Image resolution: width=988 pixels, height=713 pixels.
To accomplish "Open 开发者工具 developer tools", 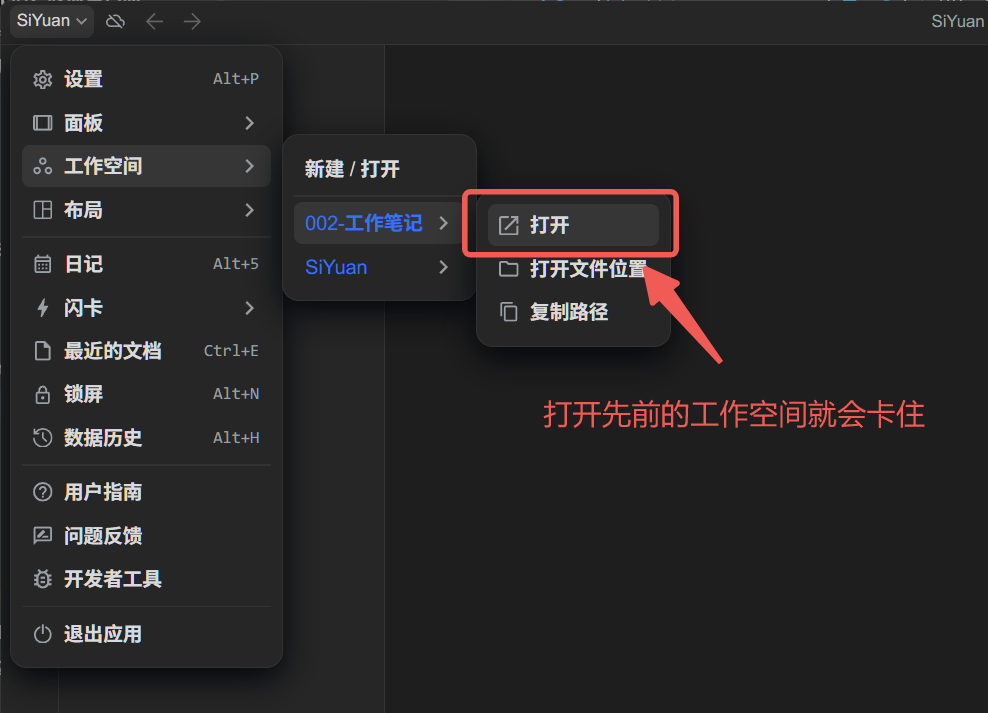I will (146, 579).
